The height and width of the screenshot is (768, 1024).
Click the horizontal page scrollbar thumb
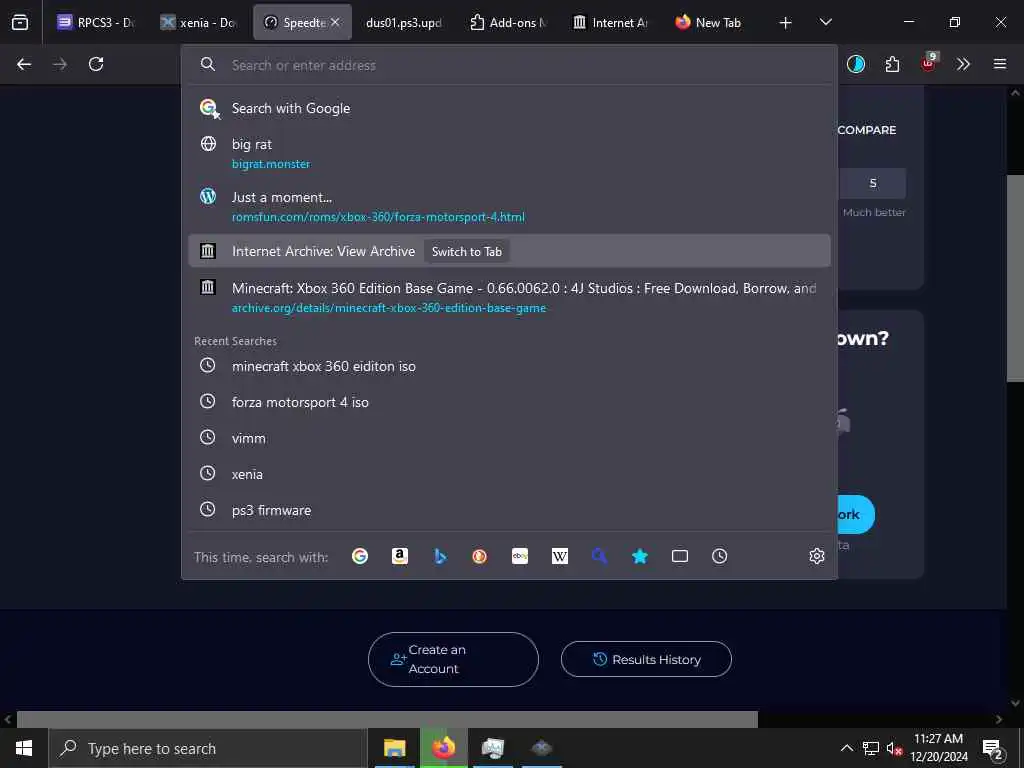point(387,719)
